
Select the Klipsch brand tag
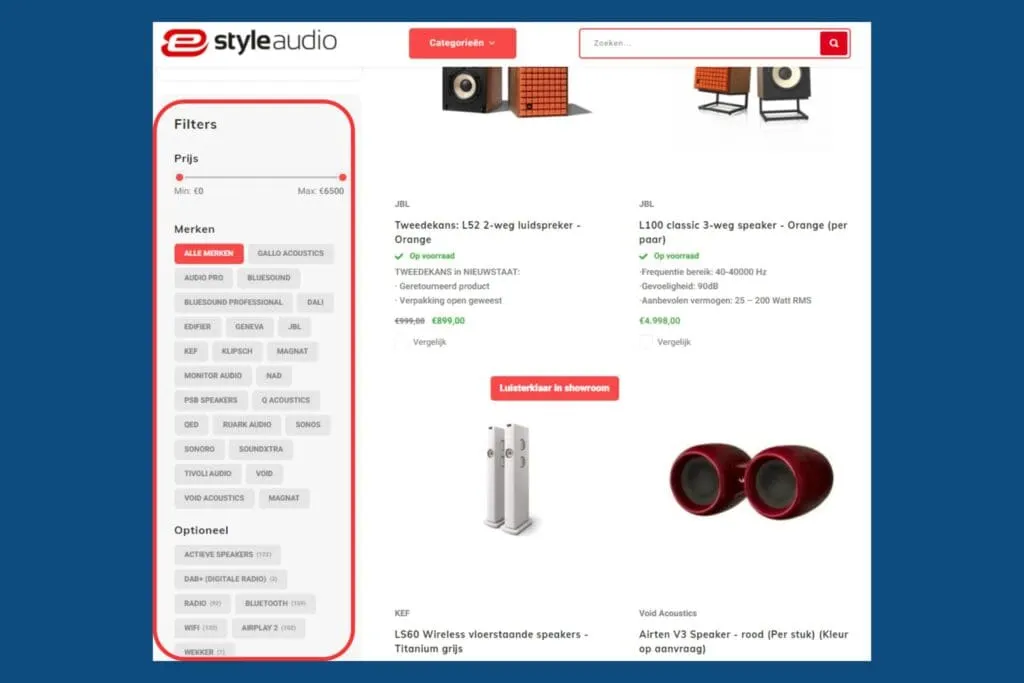(x=237, y=351)
